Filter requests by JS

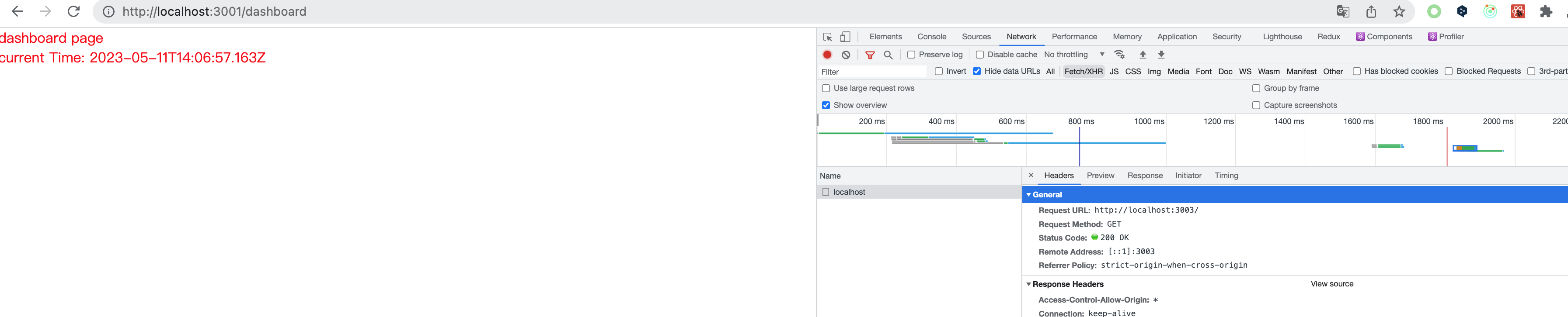1114,72
